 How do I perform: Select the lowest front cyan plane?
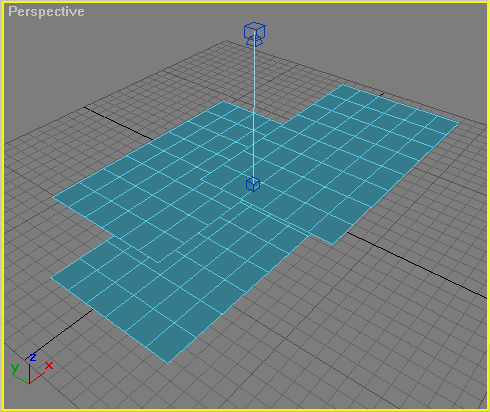pyautogui.click(x=133, y=300)
